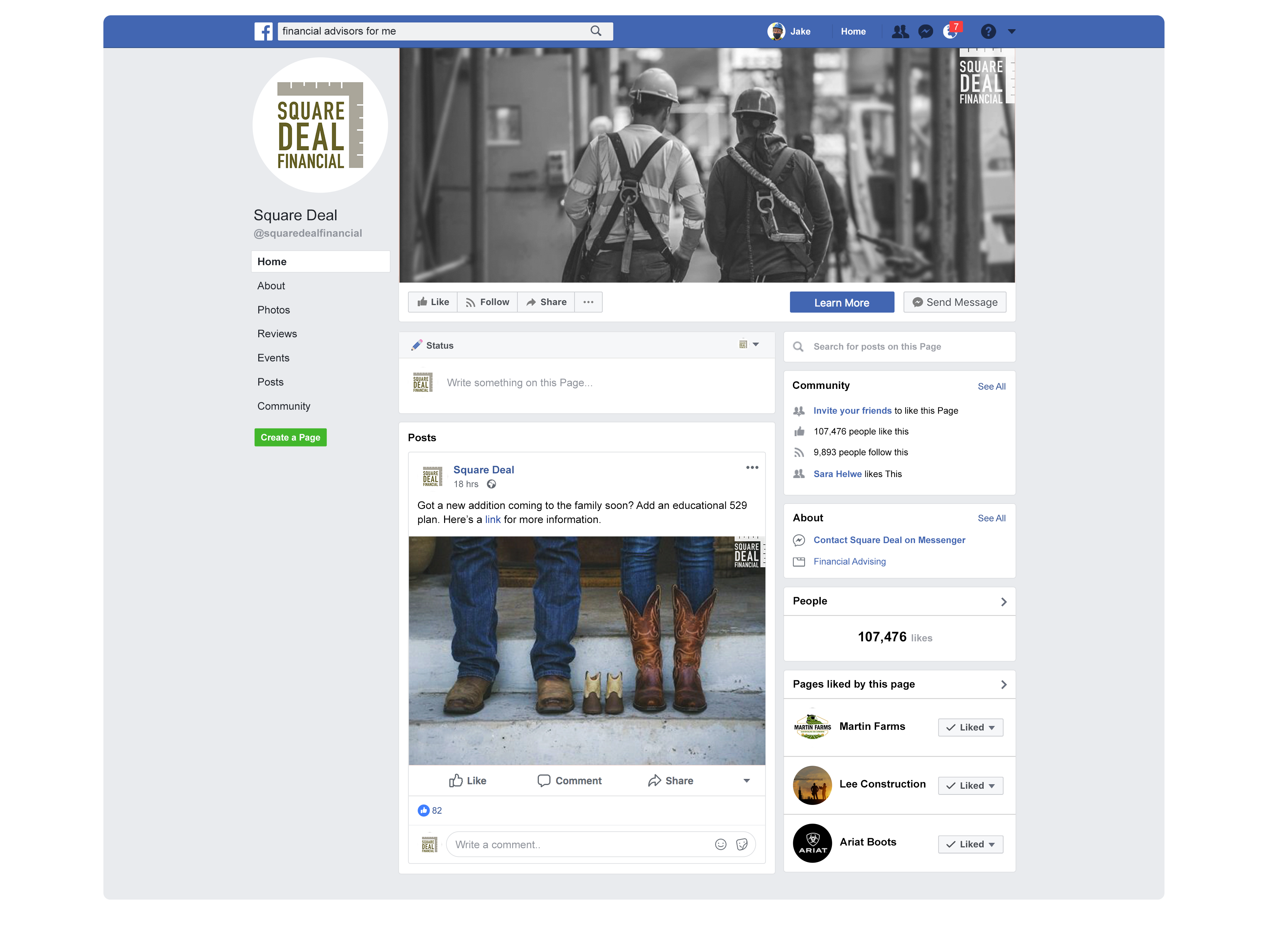Open Liked dropdown for Martin Farms

point(971,727)
